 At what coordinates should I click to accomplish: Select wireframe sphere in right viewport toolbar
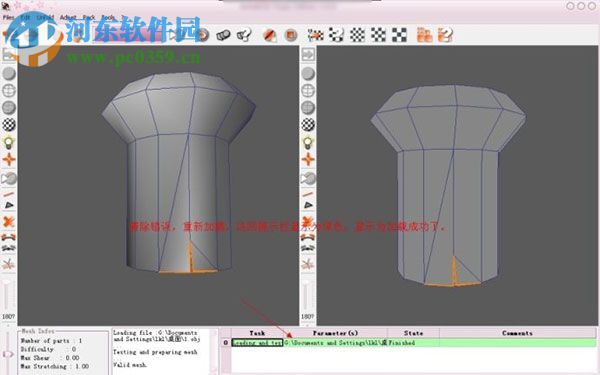point(308,91)
